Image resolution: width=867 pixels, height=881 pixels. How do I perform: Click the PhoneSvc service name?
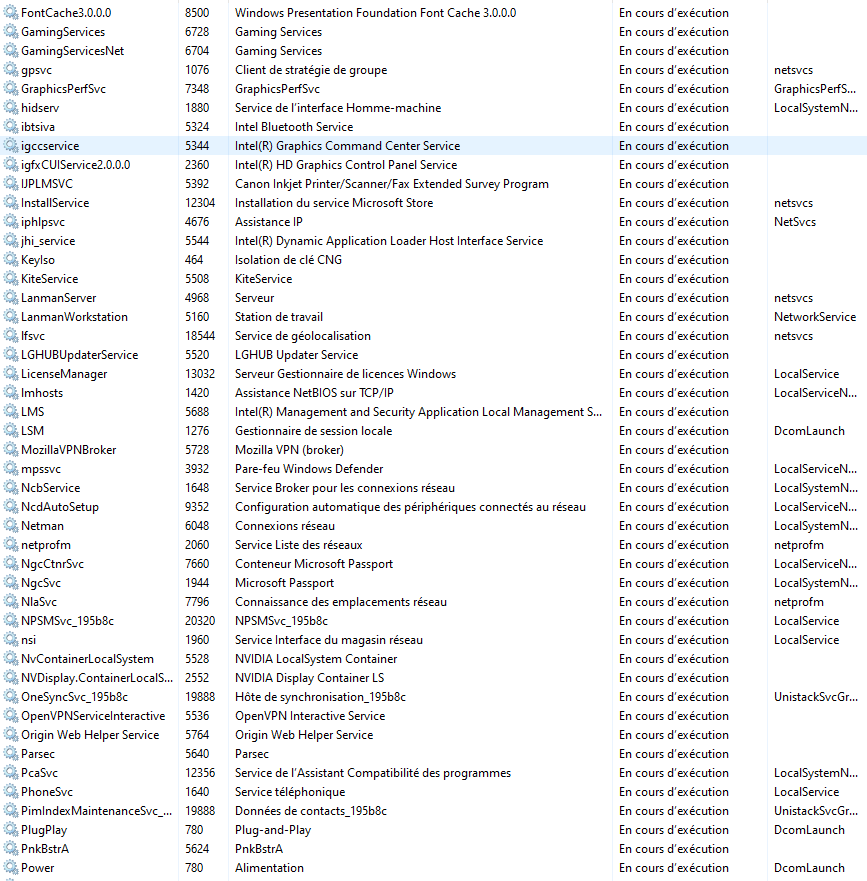click(47, 792)
